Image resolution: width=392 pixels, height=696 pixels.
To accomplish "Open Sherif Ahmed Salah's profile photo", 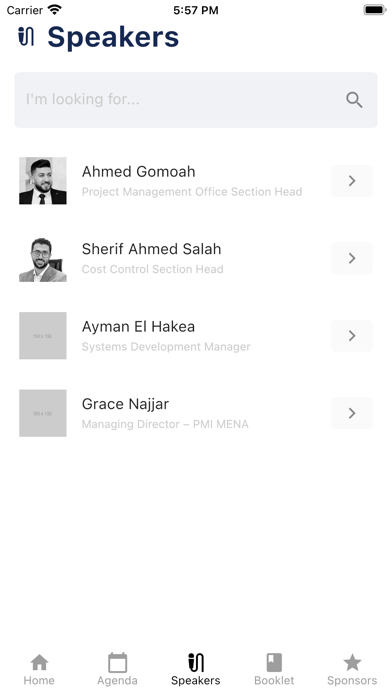I will click(43, 258).
